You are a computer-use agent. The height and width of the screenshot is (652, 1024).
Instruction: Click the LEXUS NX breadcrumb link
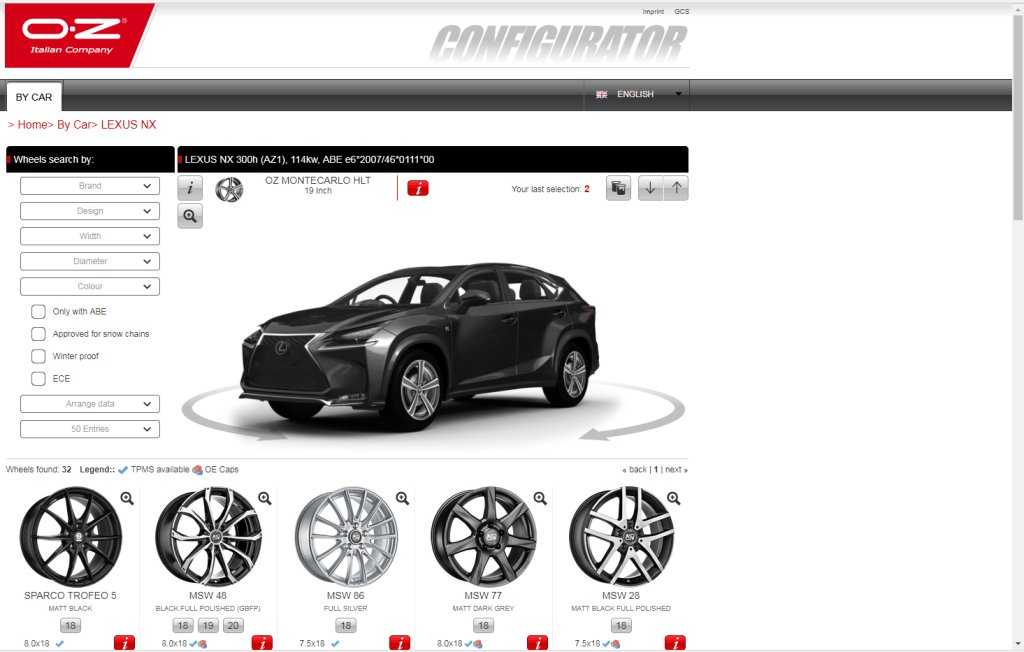pos(129,125)
